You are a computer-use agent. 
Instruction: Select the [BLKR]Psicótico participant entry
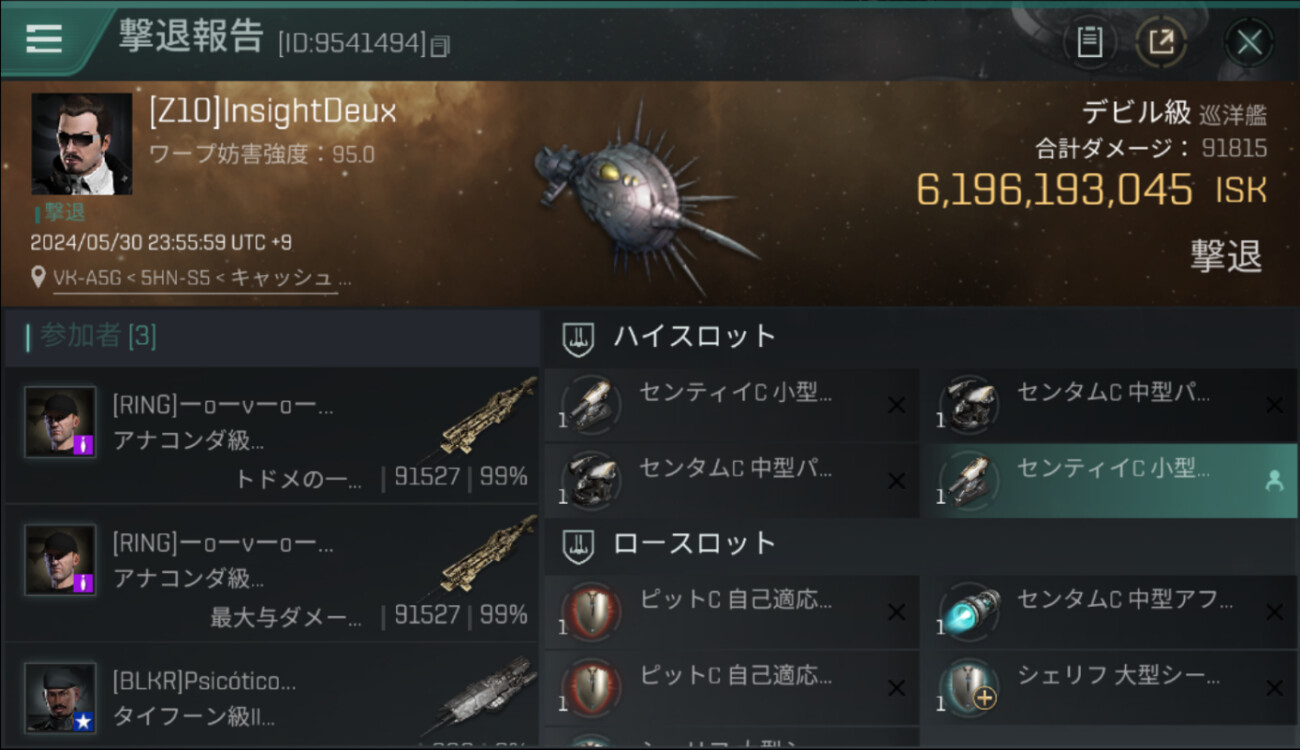pyautogui.click(x=271, y=696)
